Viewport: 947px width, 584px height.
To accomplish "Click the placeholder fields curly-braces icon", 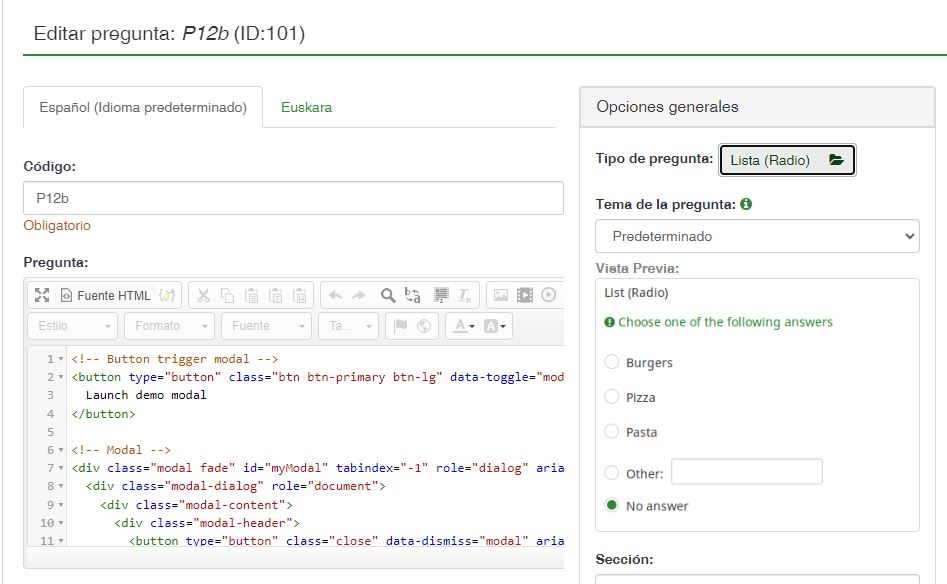I will pos(168,295).
